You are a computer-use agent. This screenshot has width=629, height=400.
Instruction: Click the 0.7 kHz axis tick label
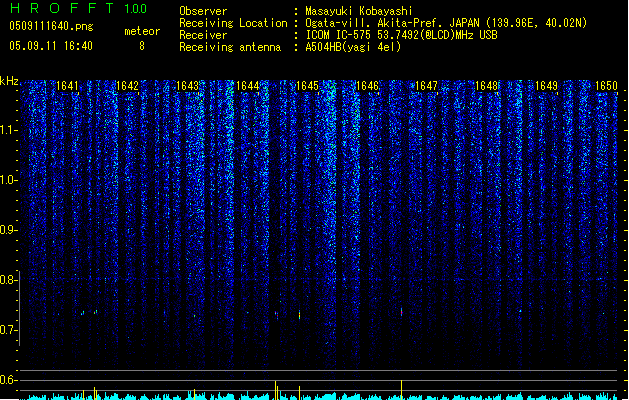pos(8,330)
